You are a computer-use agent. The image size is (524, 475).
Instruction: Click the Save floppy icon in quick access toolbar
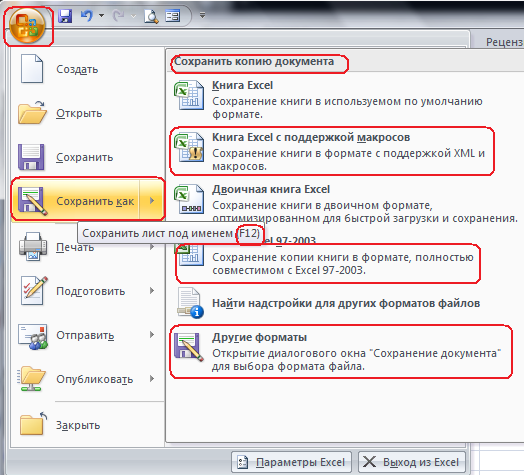click(x=65, y=16)
